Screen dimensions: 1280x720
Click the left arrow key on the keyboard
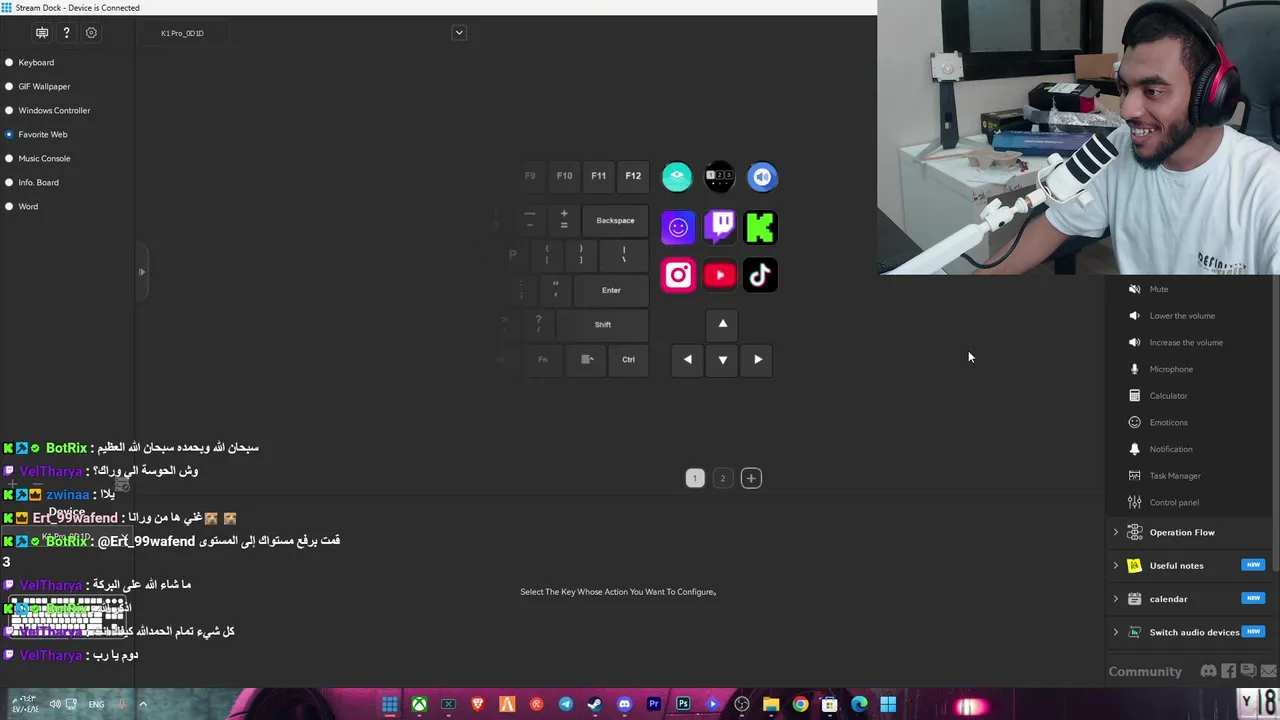tap(687, 360)
